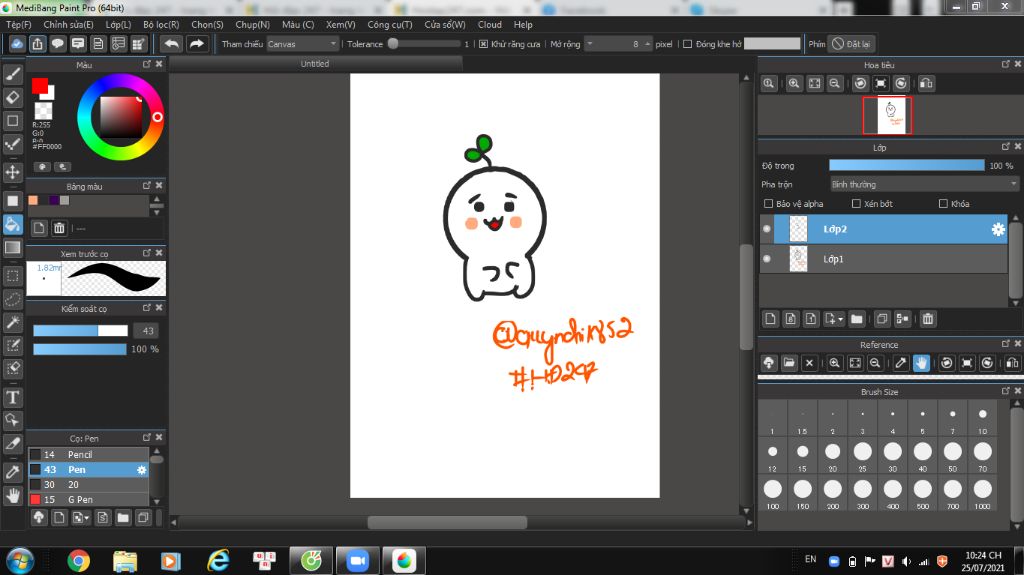Select the G Pen brush
This screenshot has width=1024, height=575.
point(88,500)
